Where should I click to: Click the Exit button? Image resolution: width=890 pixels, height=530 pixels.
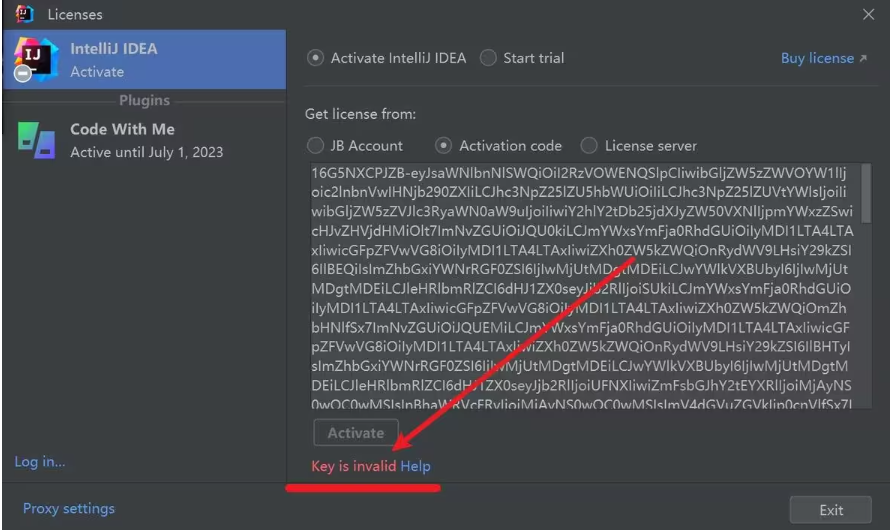point(831,510)
